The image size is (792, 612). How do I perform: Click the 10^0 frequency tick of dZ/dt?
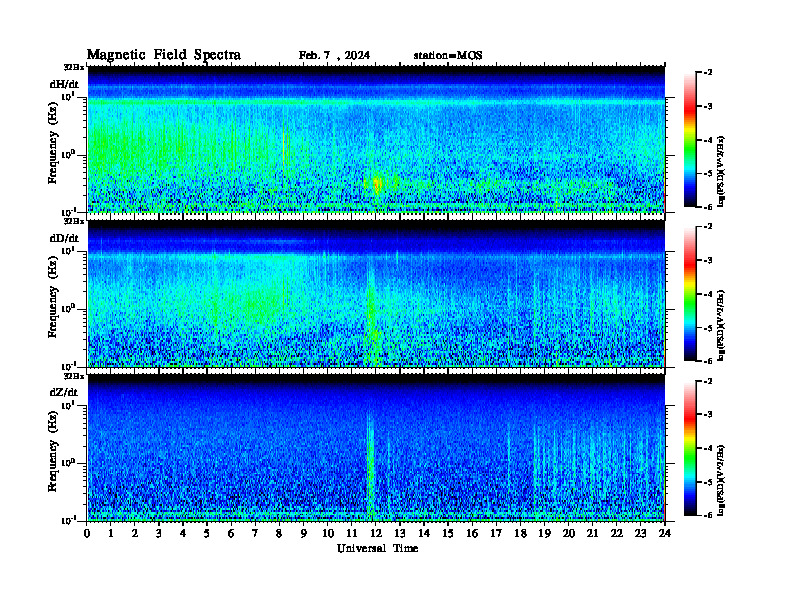[x=69, y=463]
